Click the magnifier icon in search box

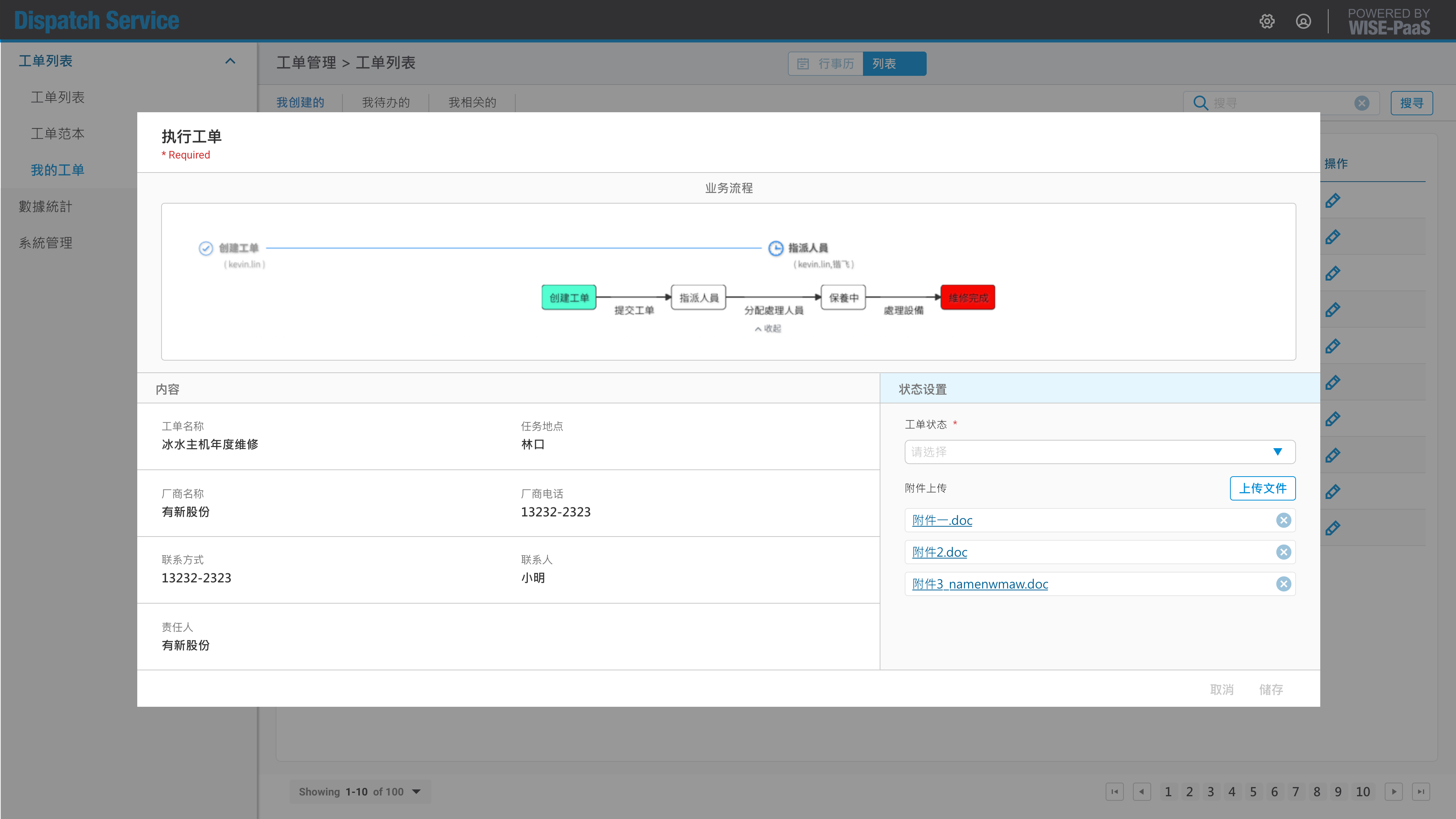click(1200, 103)
